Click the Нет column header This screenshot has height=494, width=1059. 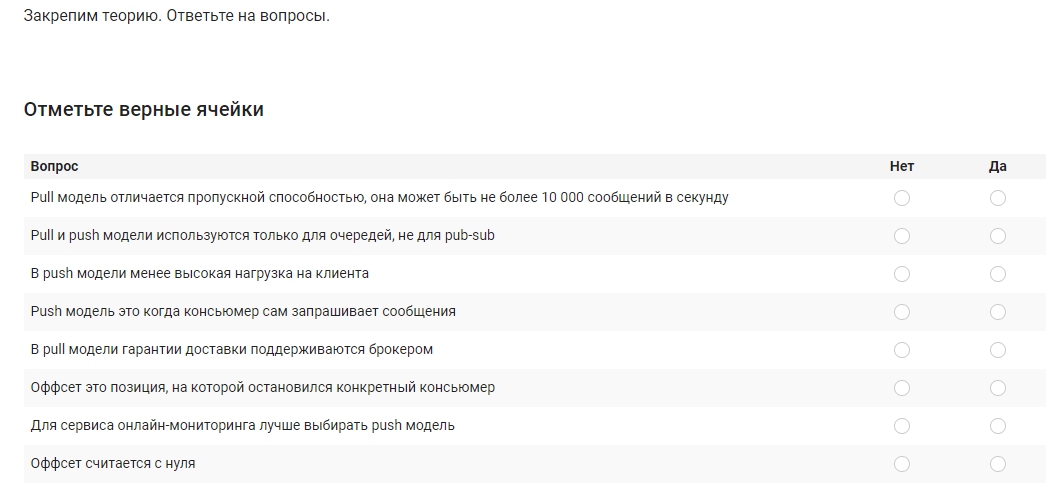[902, 166]
